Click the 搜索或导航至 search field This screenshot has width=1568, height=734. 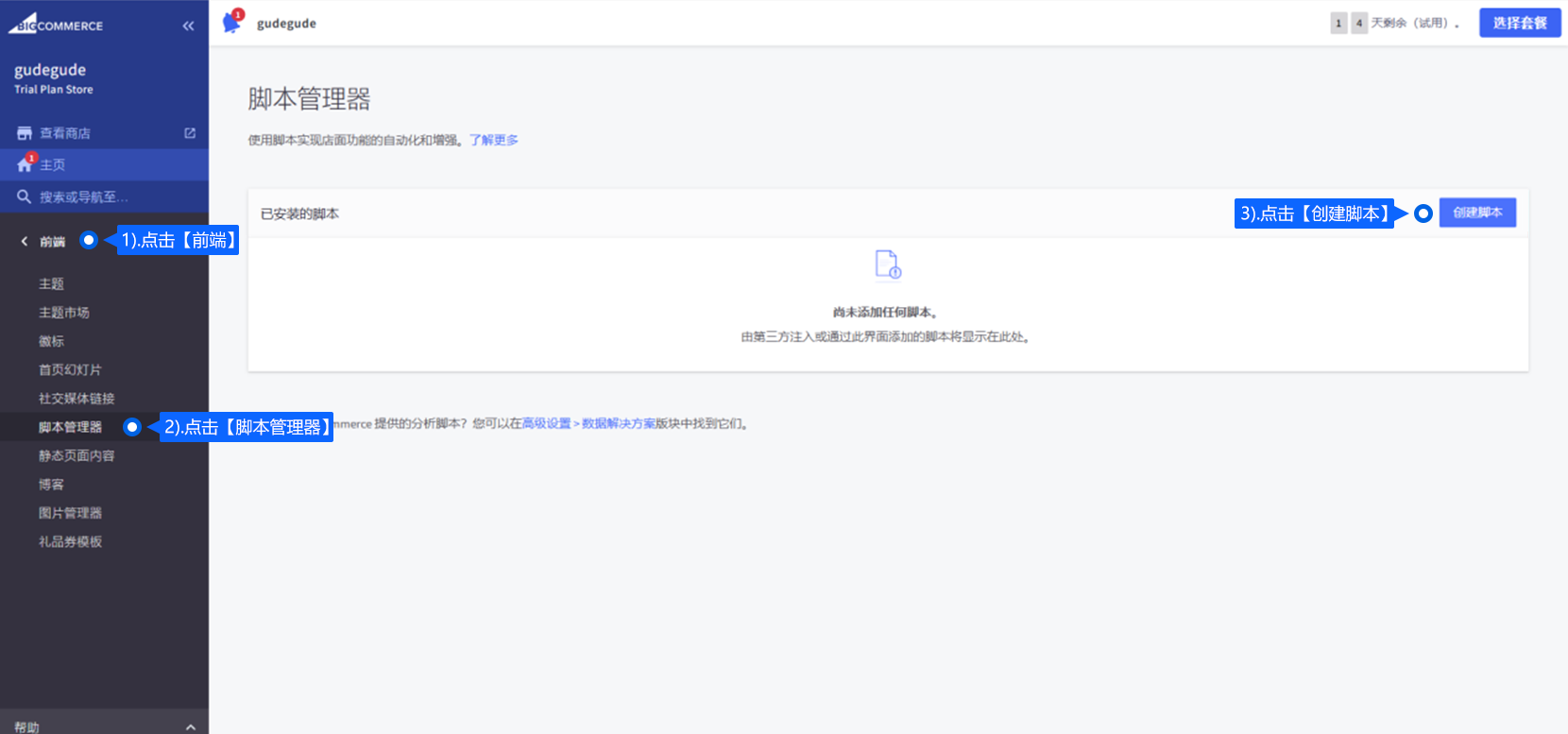point(85,196)
